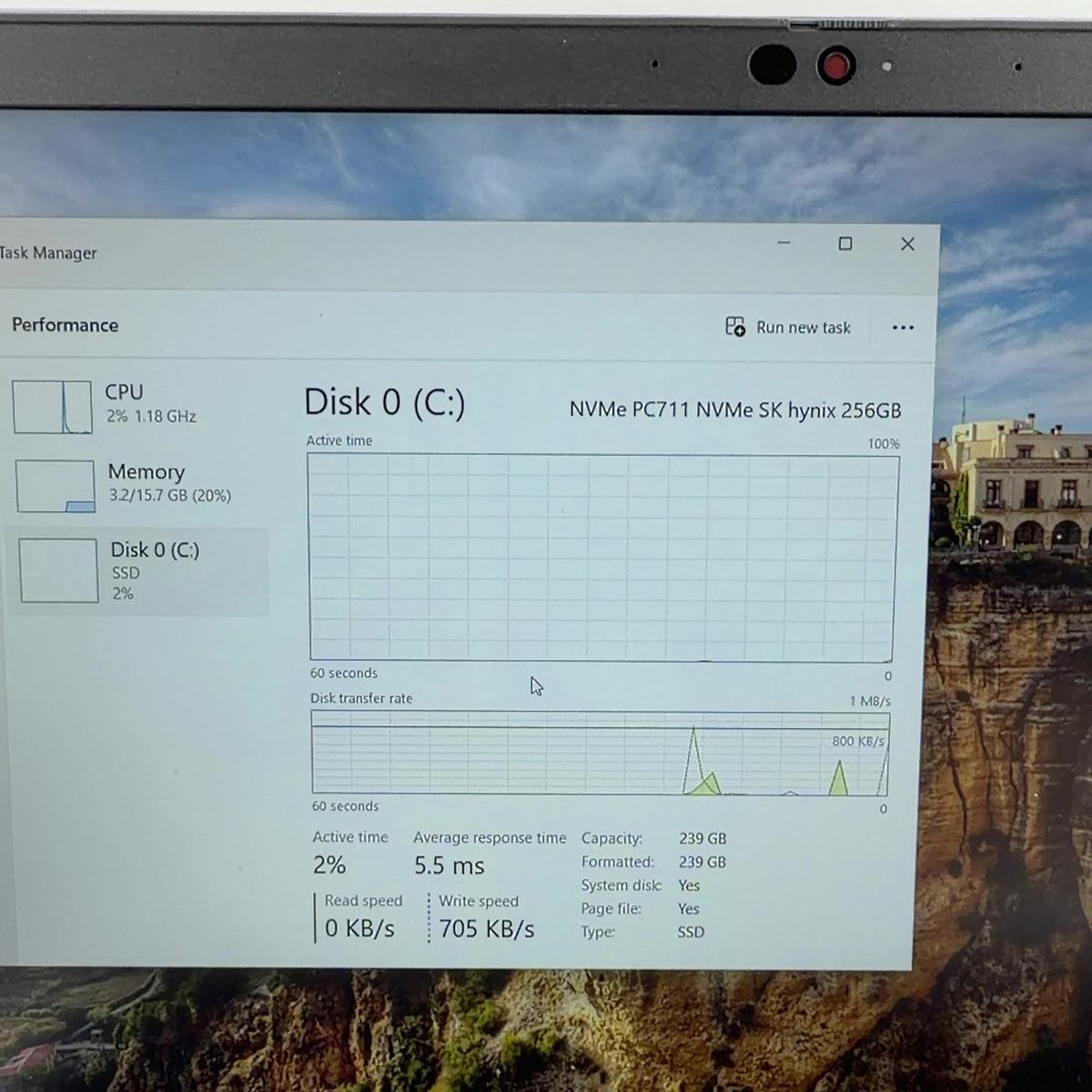Image resolution: width=1092 pixels, height=1092 pixels.
Task: Select the Disk 0 (C:) mini graph
Action: pos(58,571)
